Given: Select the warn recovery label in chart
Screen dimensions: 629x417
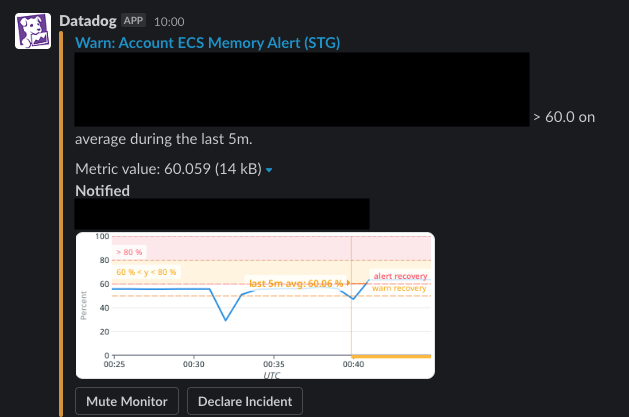Looking at the screenshot, I should click(399, 288).
